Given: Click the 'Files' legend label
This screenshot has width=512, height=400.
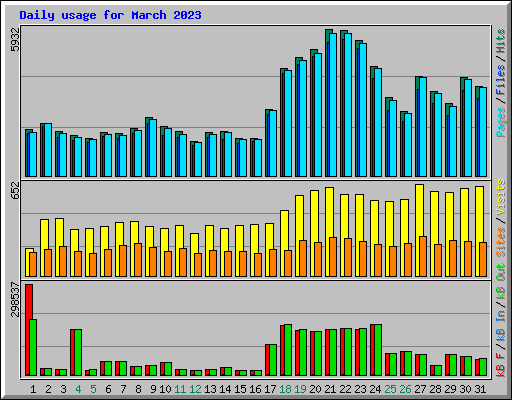Looking at the screenshot, I should pyautogui.click(x=501, y=80).
